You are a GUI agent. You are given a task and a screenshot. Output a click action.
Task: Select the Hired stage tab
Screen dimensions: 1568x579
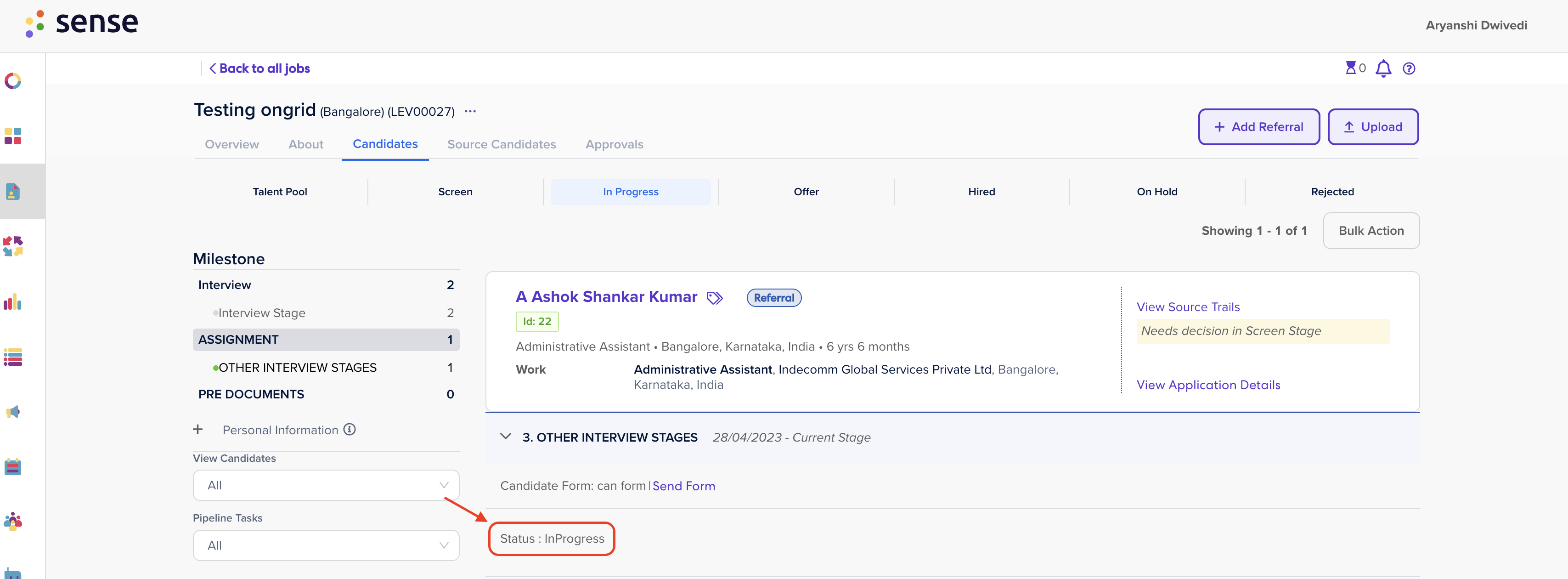pos(981,191)
